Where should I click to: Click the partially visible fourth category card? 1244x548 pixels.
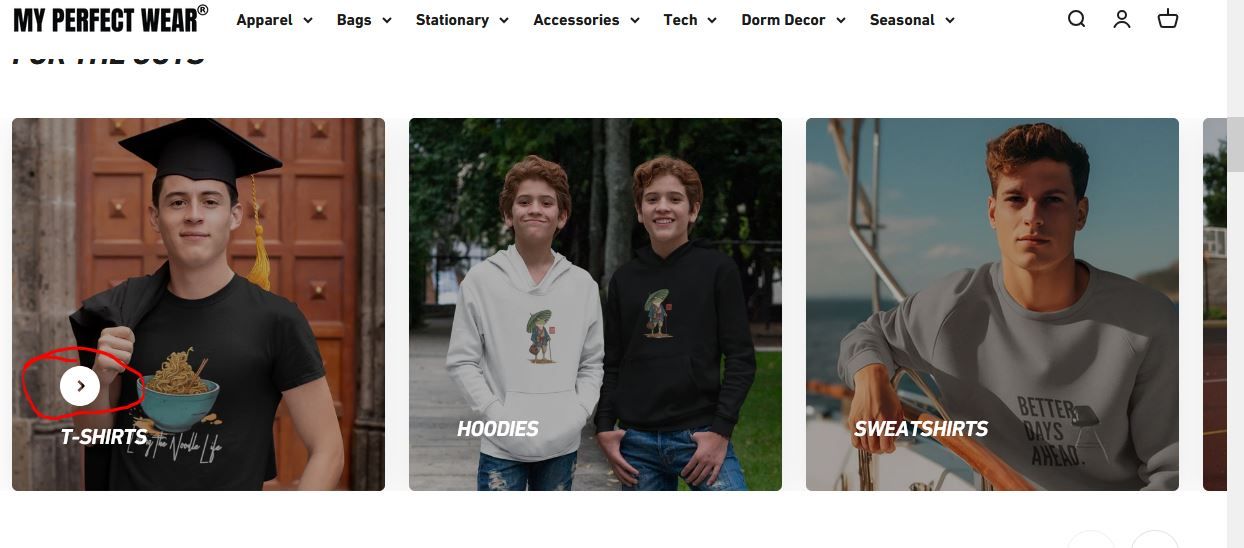pyautogui.click(x=1214, y=304)
